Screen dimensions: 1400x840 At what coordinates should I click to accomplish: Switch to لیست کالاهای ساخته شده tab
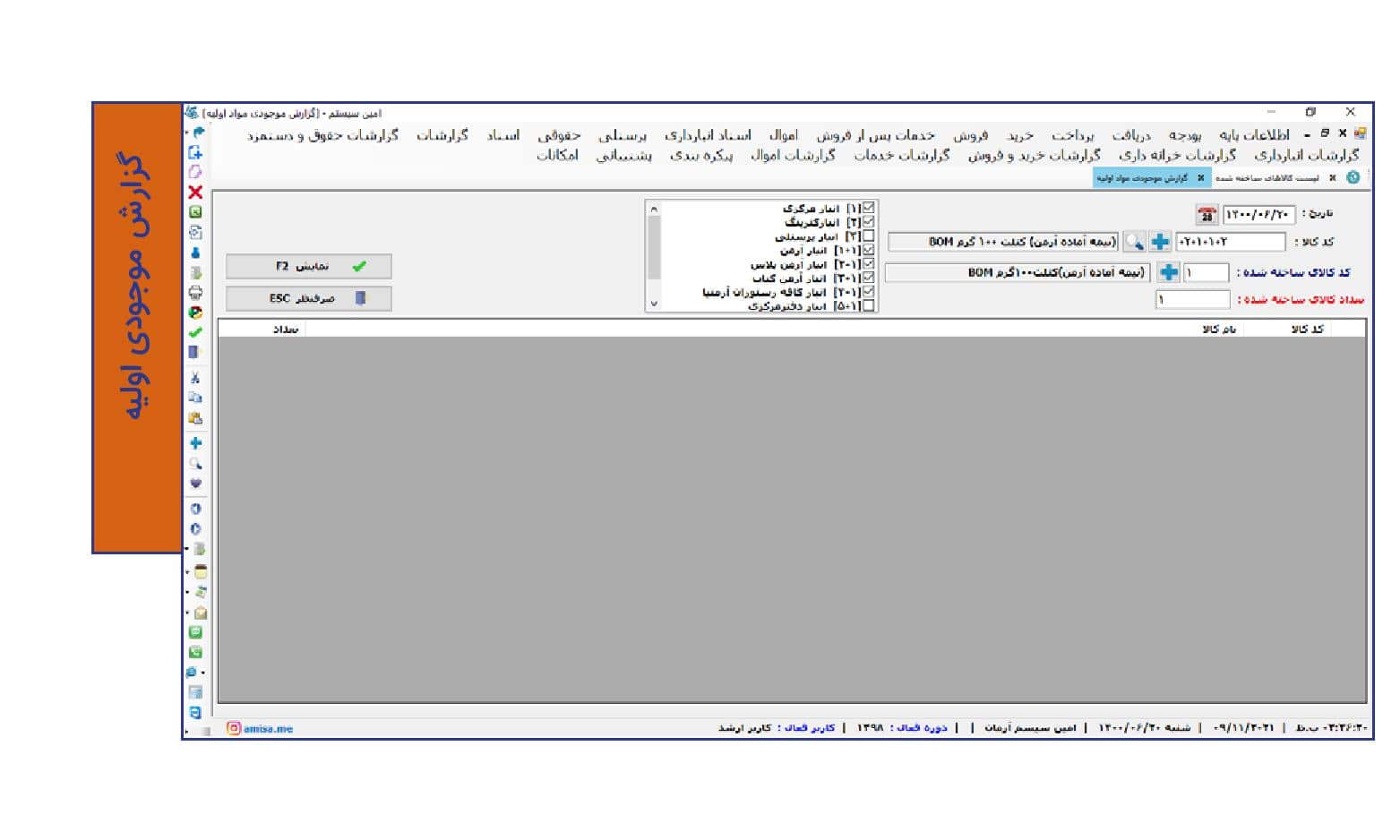pos(1267,178)
